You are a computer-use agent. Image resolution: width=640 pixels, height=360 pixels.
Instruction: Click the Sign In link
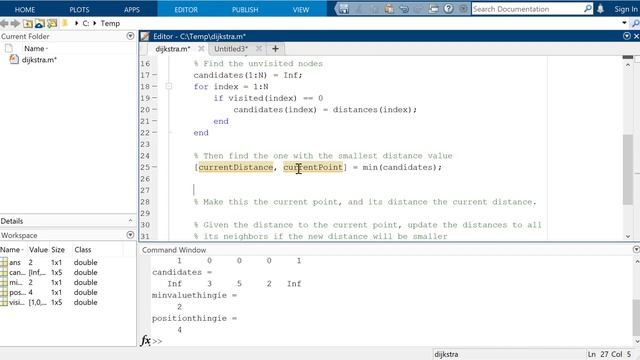pyautogui.click(x=626, y=9)
